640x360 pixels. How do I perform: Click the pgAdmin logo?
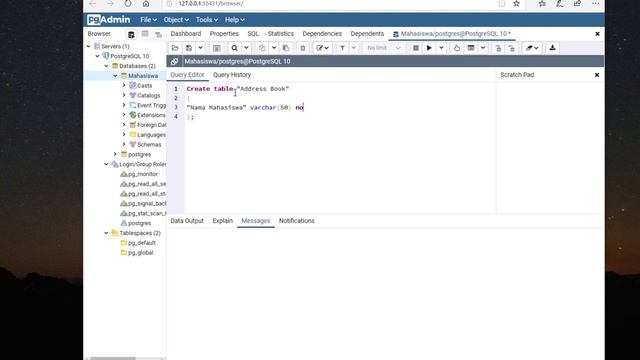coord(109,20)
